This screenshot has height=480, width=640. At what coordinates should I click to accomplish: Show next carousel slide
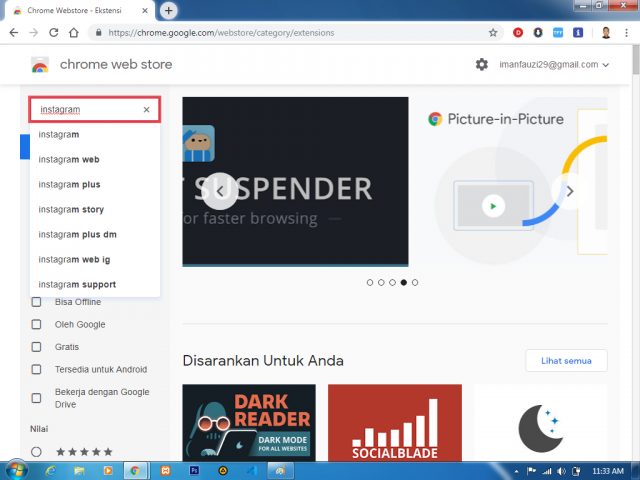(570, 191)
